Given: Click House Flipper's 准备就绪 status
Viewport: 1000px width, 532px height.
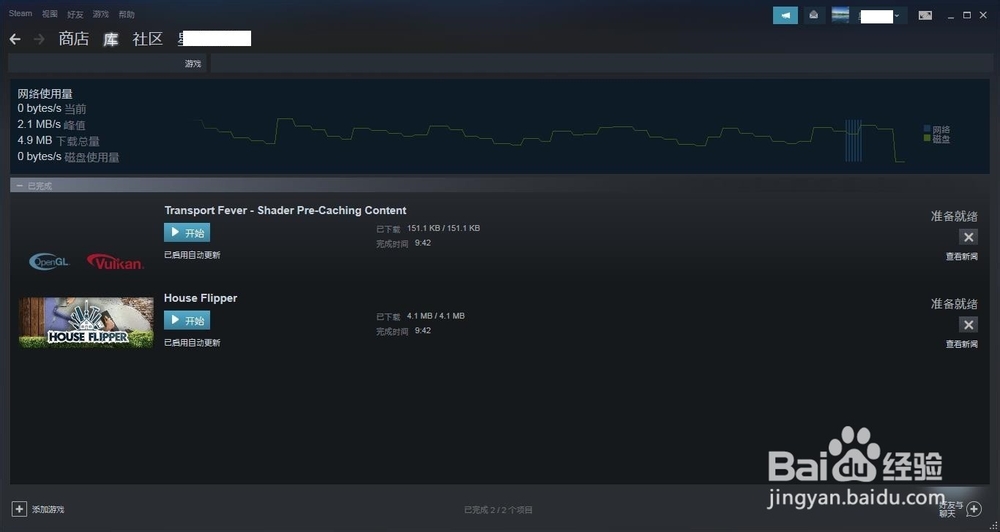Looking at the screenshot, I should 954,304.
